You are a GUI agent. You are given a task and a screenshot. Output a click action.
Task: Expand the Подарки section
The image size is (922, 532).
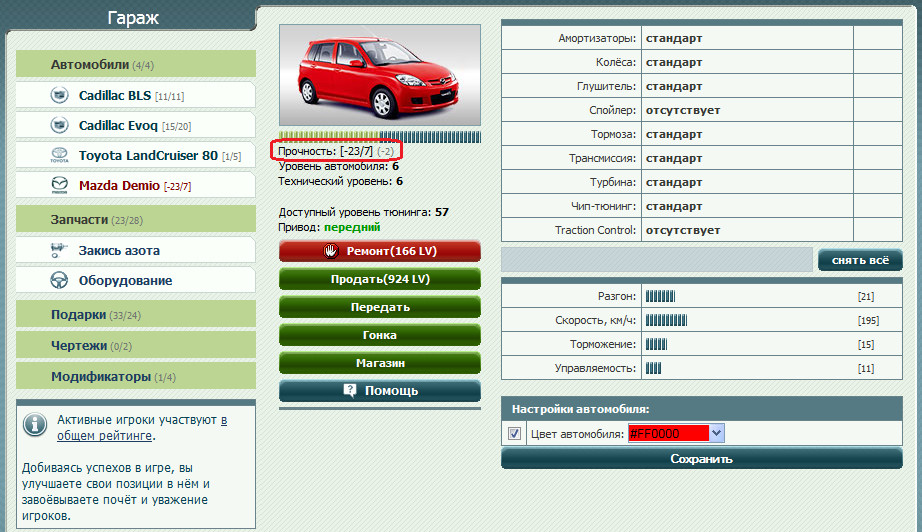click(x=136, y=314)
